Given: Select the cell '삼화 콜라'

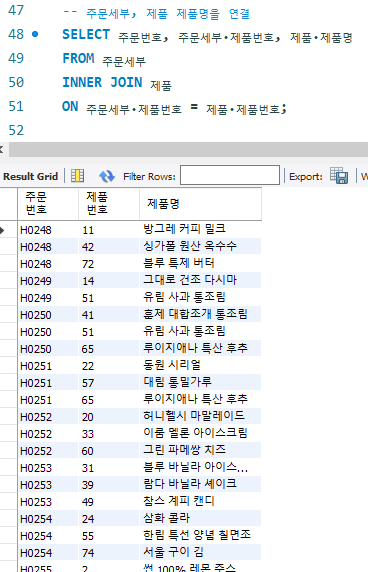Looking at the screenshot, I should pyautogui.click(x=200, y=518).
